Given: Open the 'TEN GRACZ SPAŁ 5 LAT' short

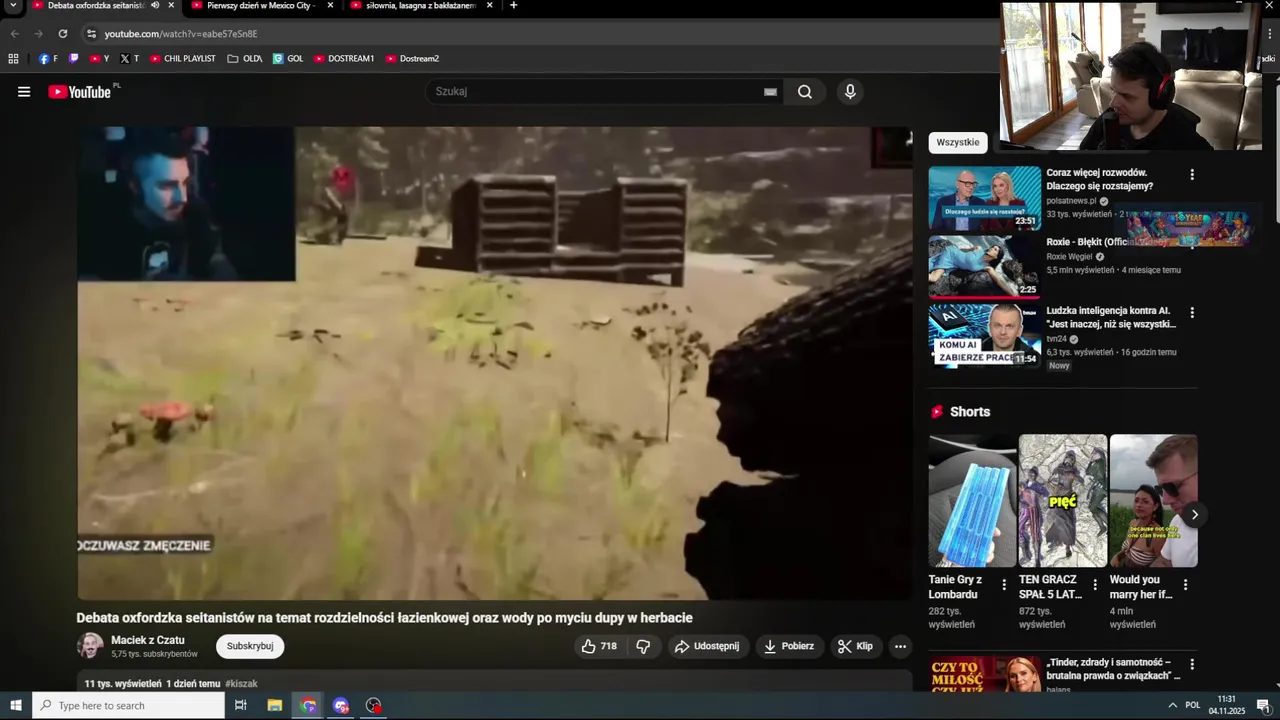Looking at the screenshot, I should 1063,500.
